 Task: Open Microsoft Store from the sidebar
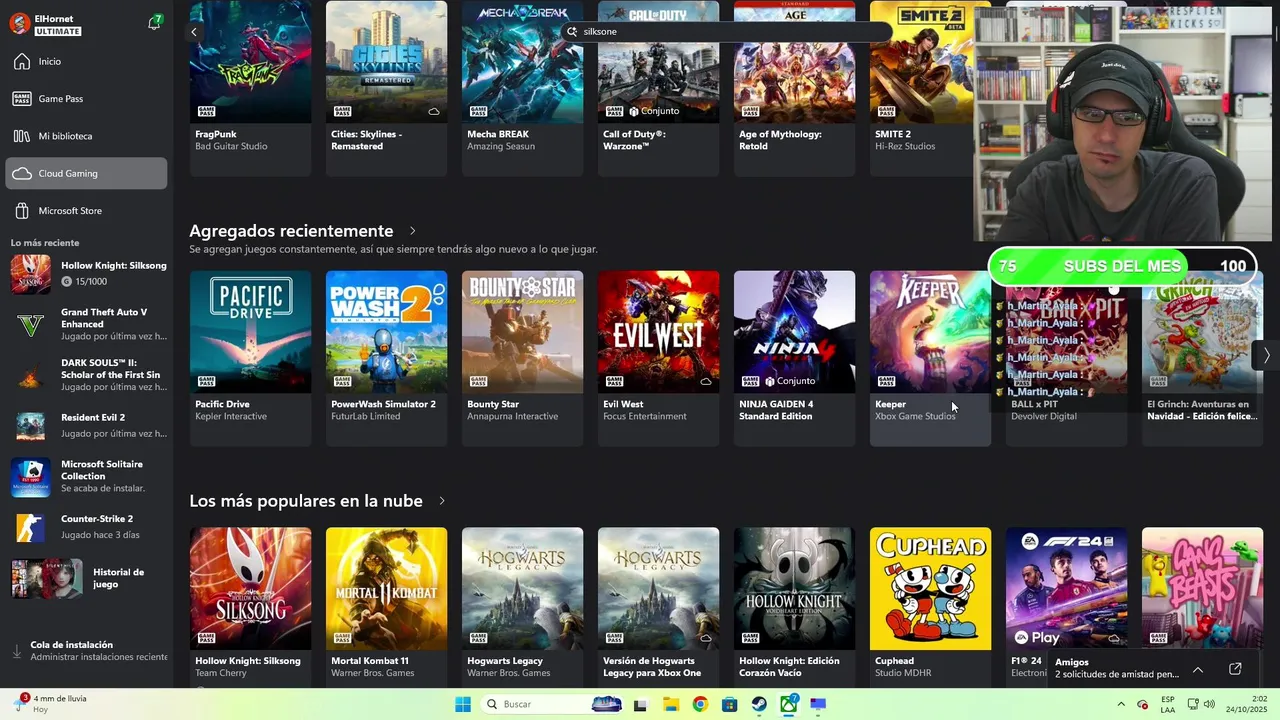coord(86,211)
